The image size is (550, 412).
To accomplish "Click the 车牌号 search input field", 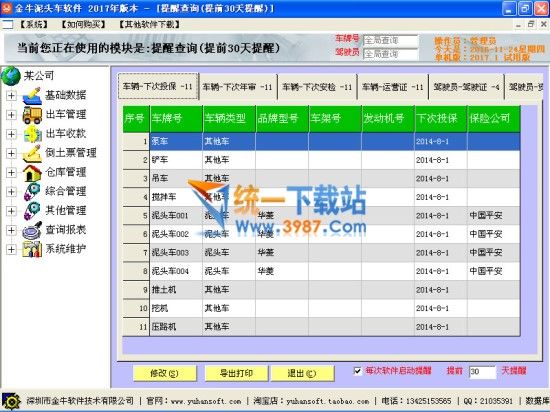I will tap(390, 40).
